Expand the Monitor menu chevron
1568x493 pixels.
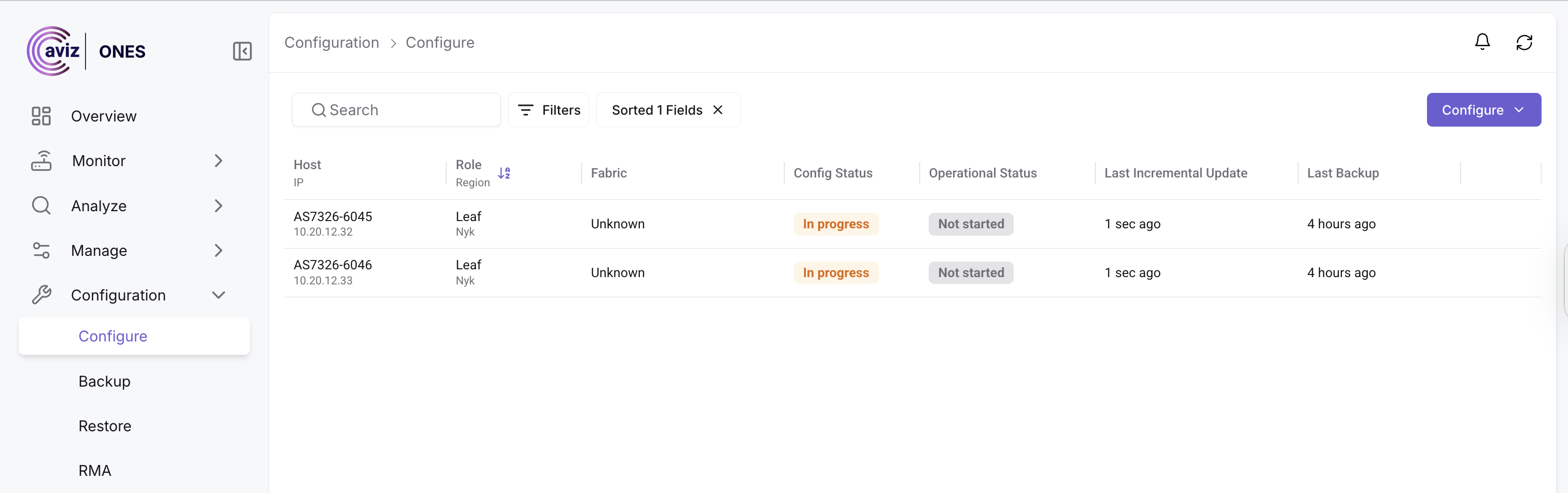point(218,161)
